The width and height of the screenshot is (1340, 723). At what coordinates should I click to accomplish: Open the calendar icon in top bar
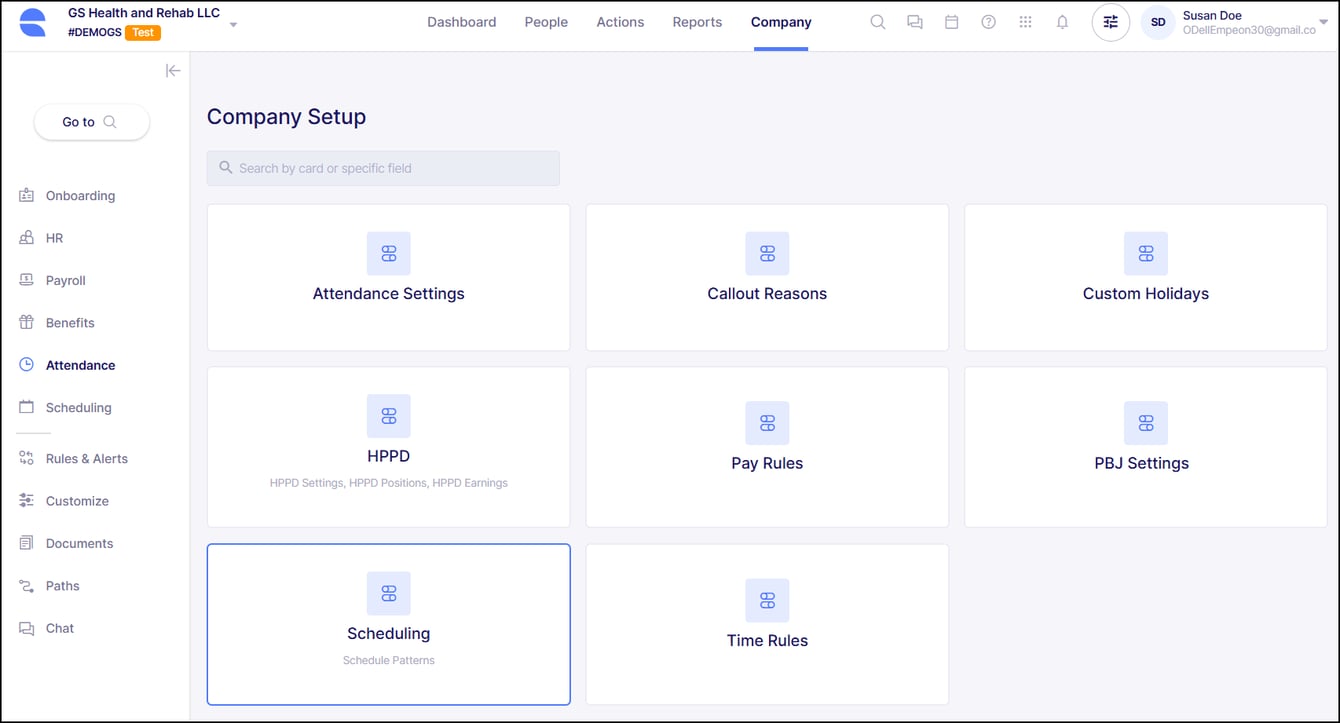[x=951, y=22]
